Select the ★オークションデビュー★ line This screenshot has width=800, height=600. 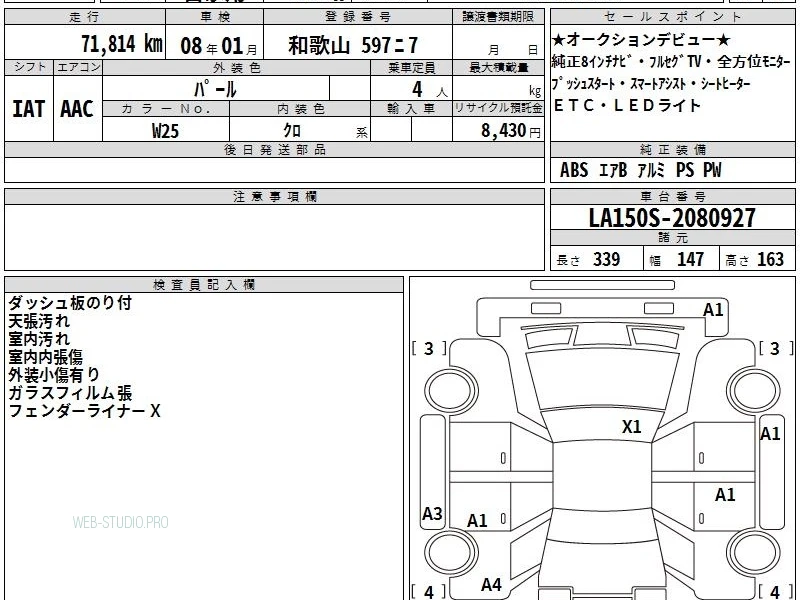641,40
